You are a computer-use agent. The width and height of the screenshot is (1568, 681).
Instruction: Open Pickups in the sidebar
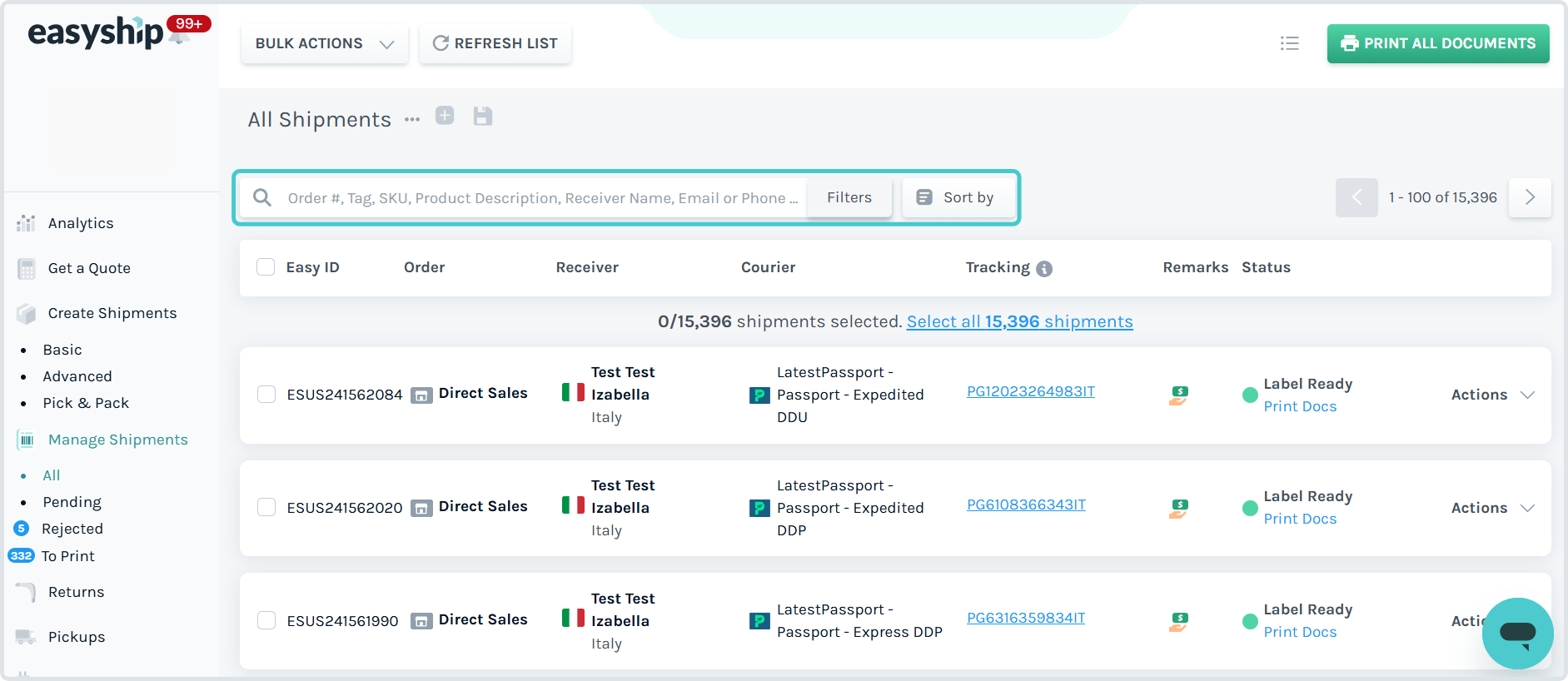pyautogui.click(x=77, y=637)
